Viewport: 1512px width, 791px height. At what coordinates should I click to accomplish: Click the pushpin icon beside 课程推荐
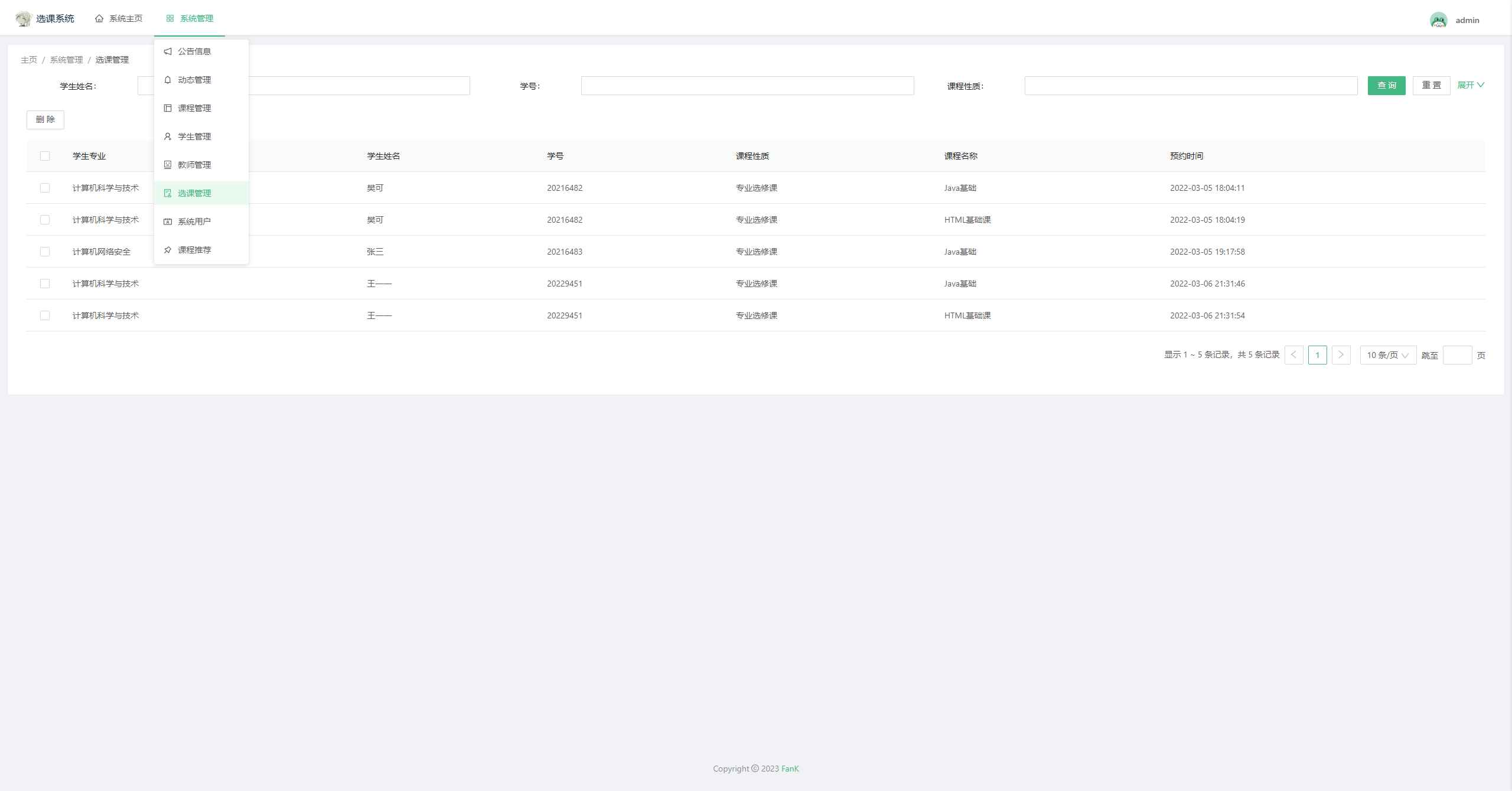coord(168,250)
